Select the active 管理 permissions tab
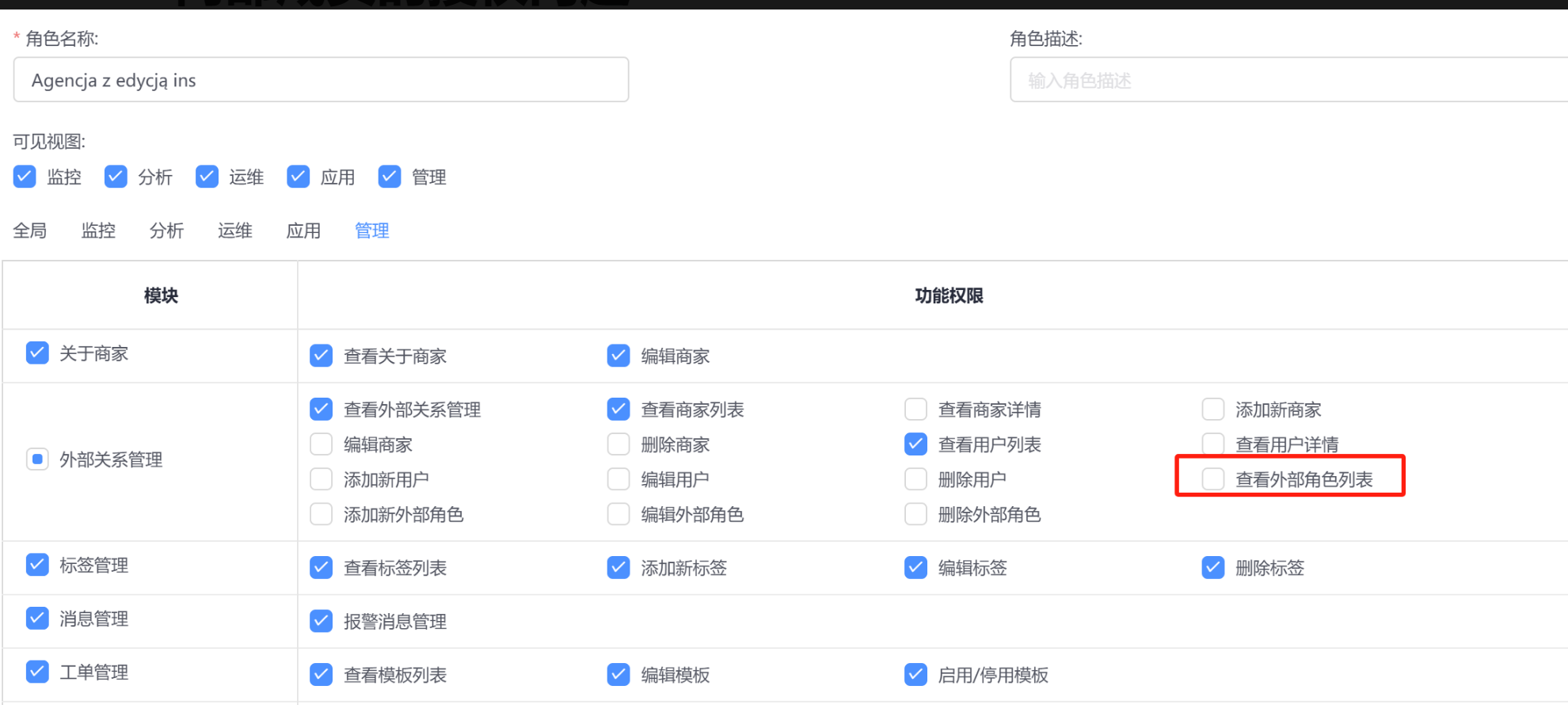Screen dimensions: 1568x705 click(x=371, y=231)
